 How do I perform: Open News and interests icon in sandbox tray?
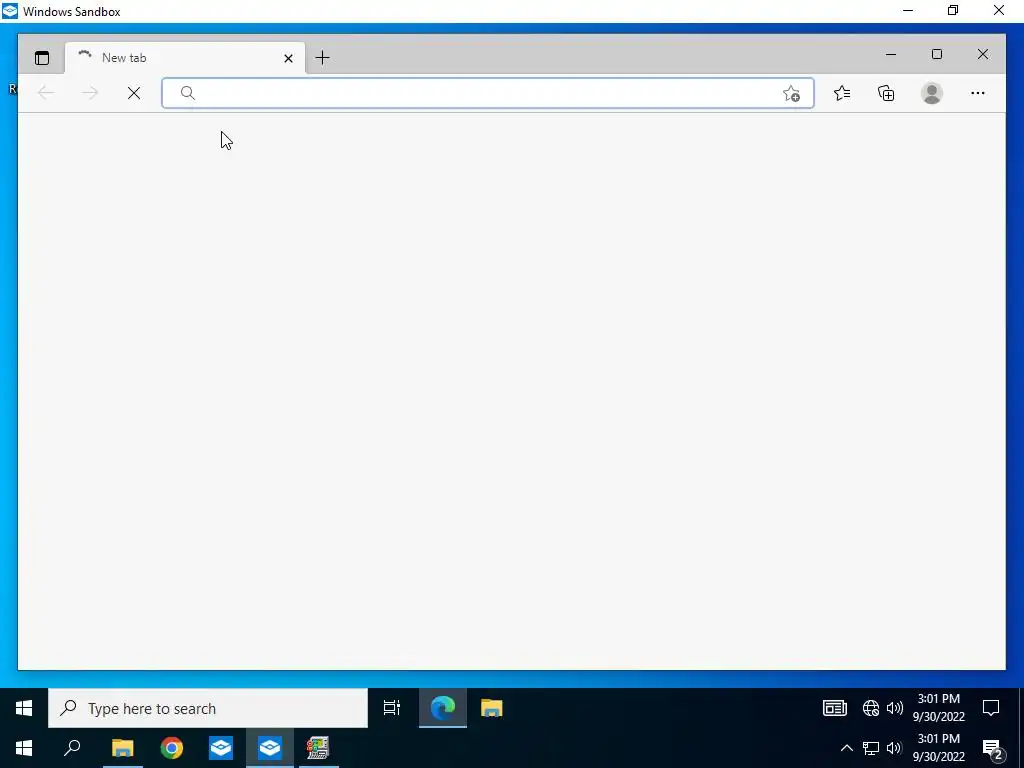(x=835, y=708)
